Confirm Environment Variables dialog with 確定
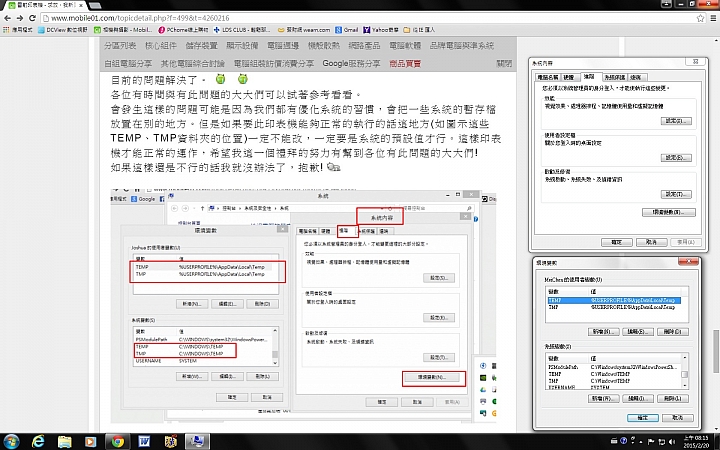The image size is (720, 450). click(642, 417)
